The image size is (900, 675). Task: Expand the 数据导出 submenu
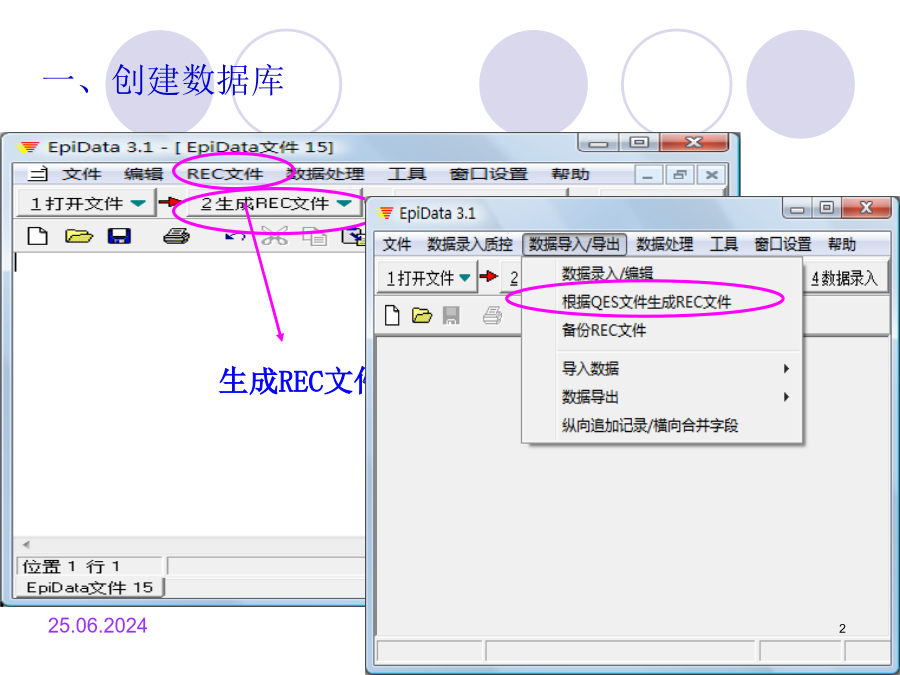pos(786,397)
